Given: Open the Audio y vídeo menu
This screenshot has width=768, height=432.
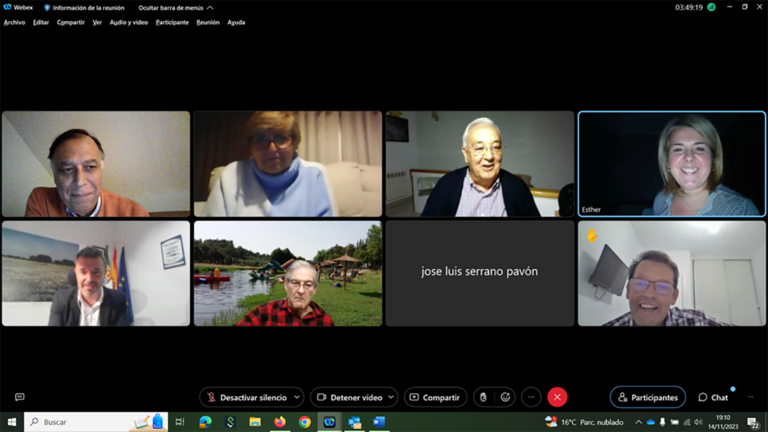Looking at the screenshot, I should [x=128, y=22].
